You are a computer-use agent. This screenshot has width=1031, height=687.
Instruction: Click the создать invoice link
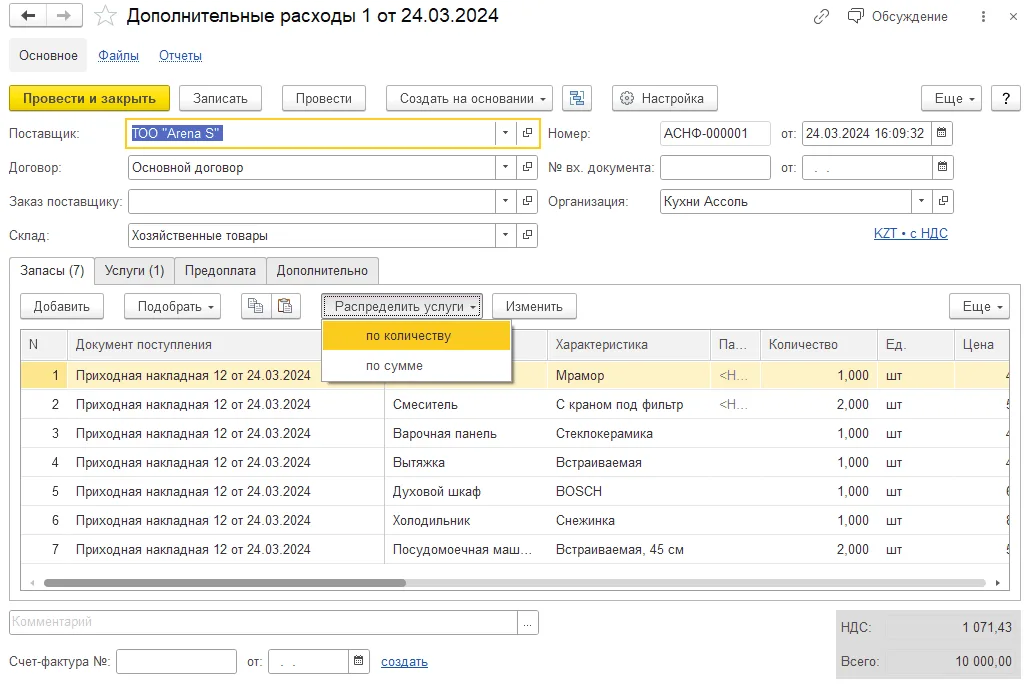point(404,661)
